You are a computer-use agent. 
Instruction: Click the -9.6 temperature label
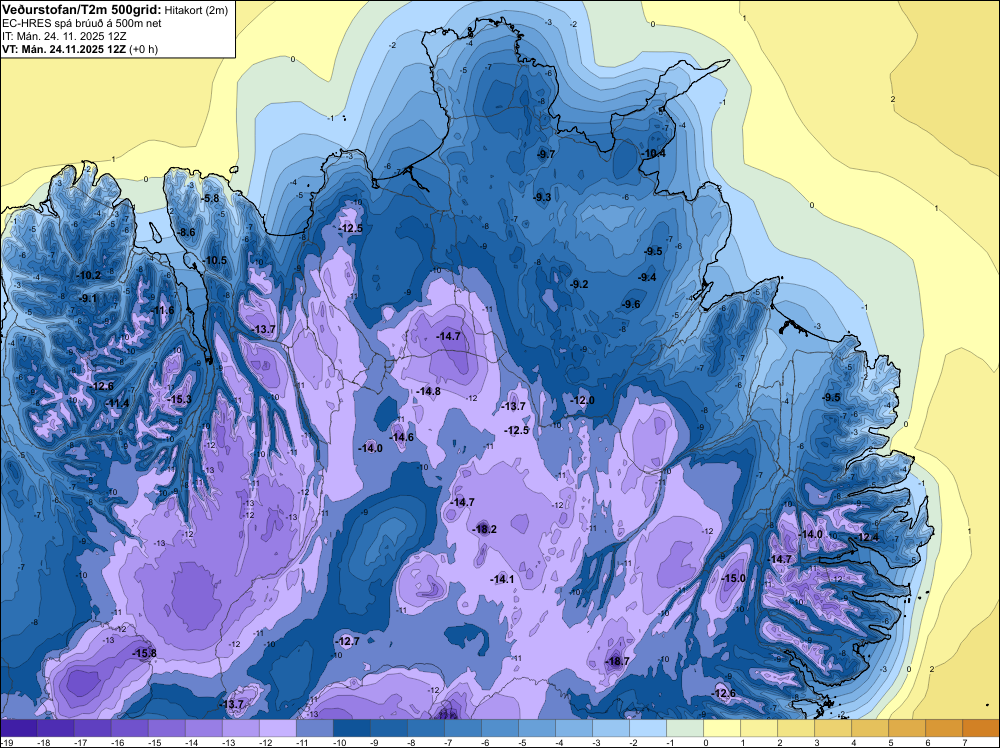[x=631, y=305]
